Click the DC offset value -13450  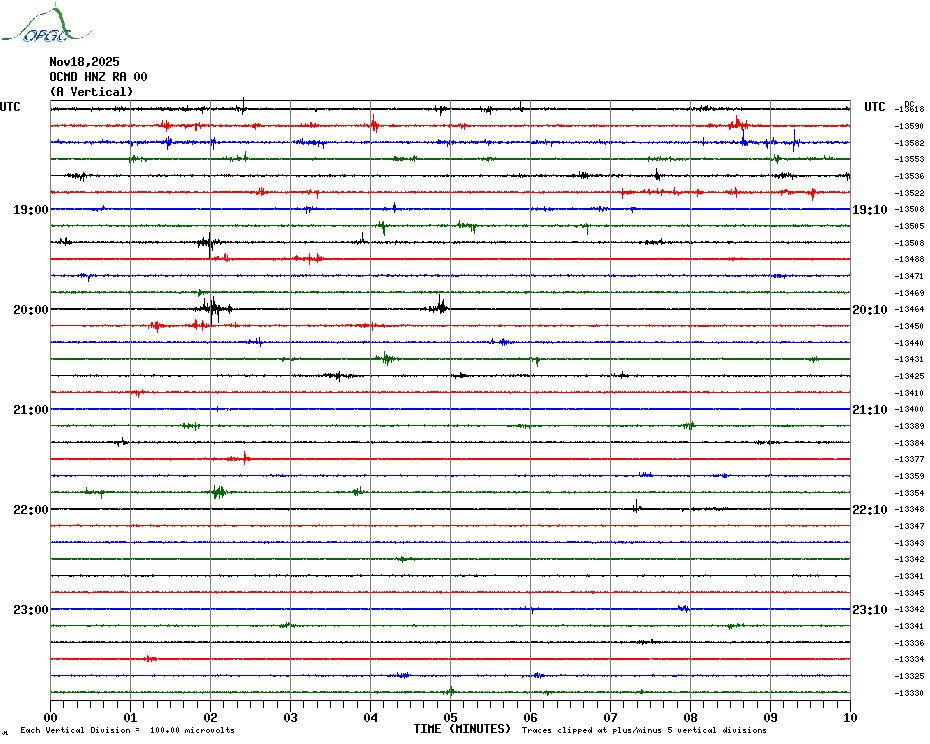(x=909, y=326)
